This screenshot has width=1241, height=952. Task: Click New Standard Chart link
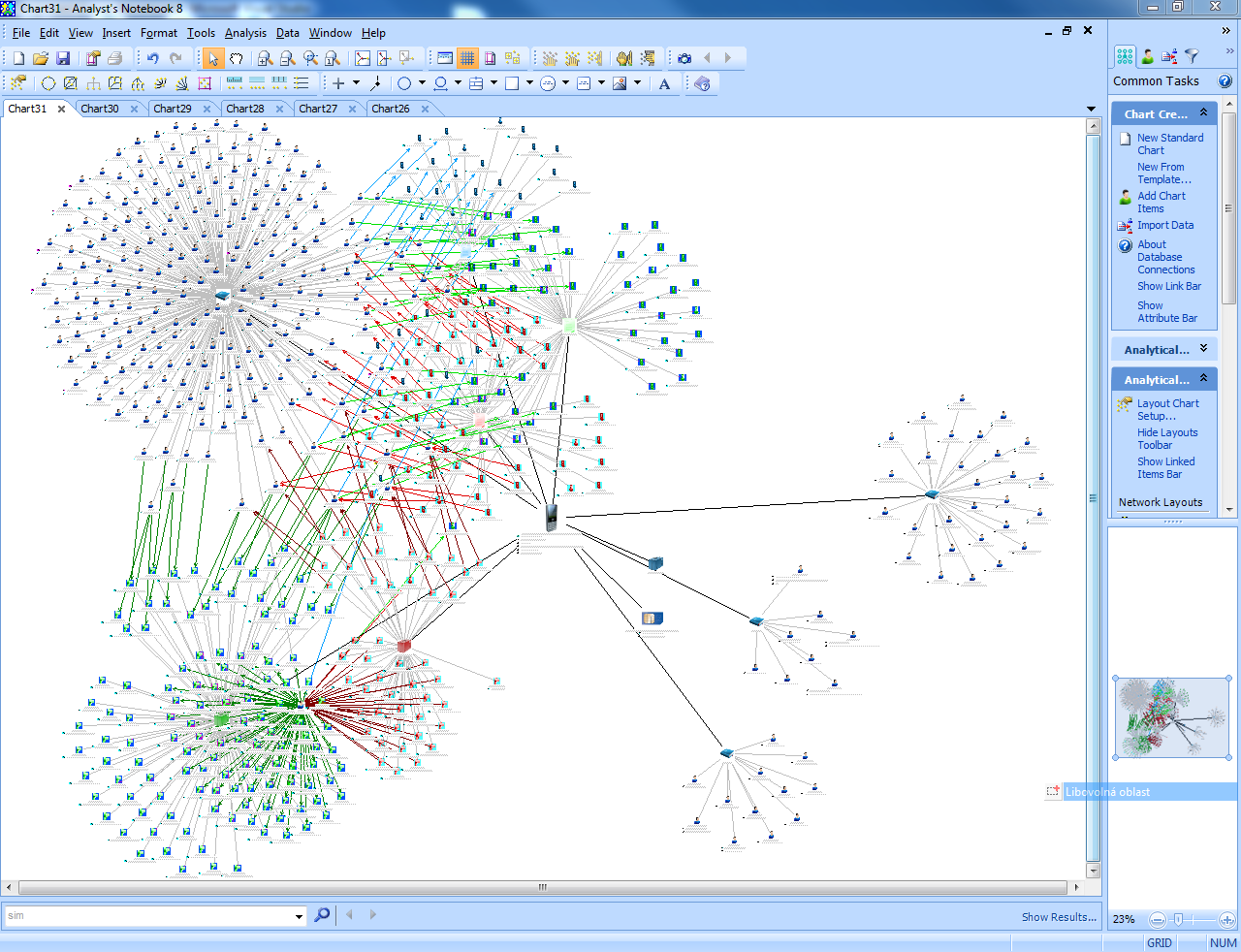pyautogui.click(x=1170, y=144)
